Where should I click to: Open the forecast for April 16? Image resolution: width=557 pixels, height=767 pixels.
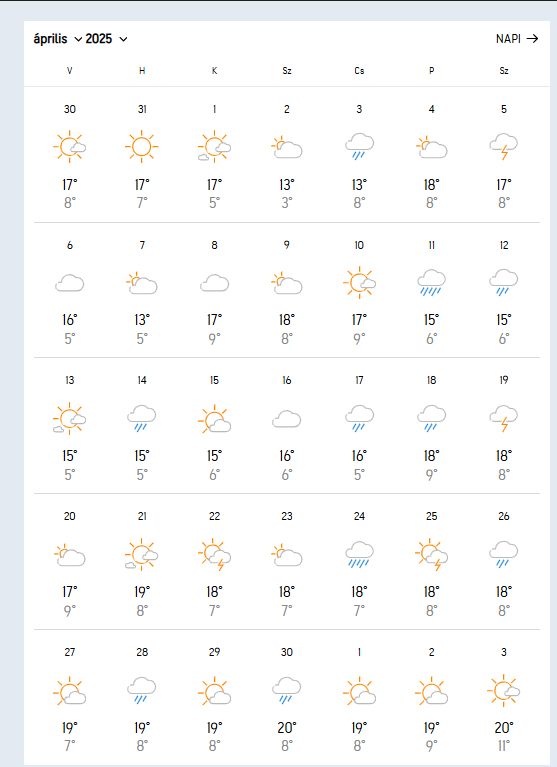pyautogui.click(x=287, y=419)
